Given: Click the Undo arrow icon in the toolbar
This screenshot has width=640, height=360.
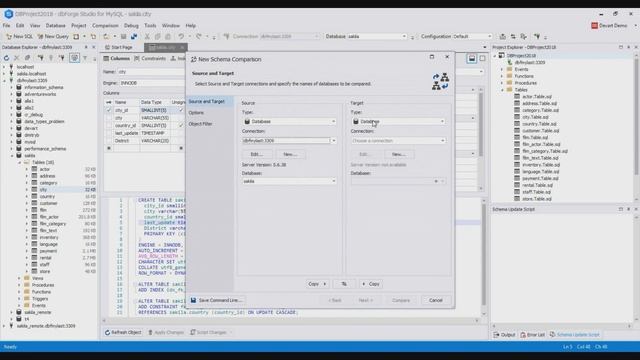Looking at the screenshot, I should coord(181,36).
